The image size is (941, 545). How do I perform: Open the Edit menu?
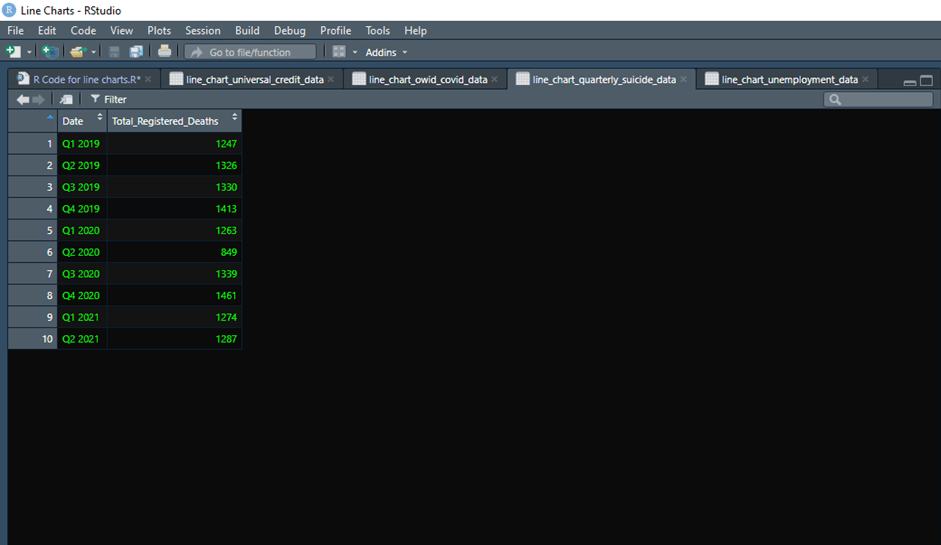pos(47,31)
